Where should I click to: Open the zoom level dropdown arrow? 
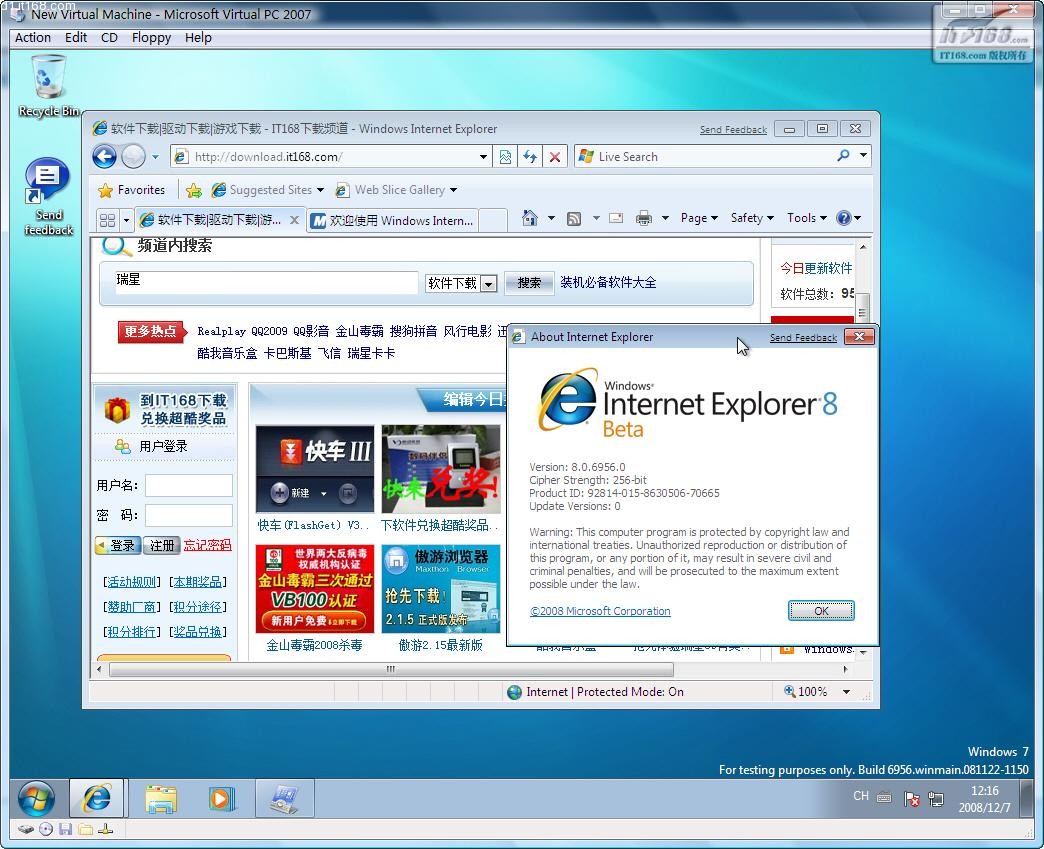tap(846, 692)
